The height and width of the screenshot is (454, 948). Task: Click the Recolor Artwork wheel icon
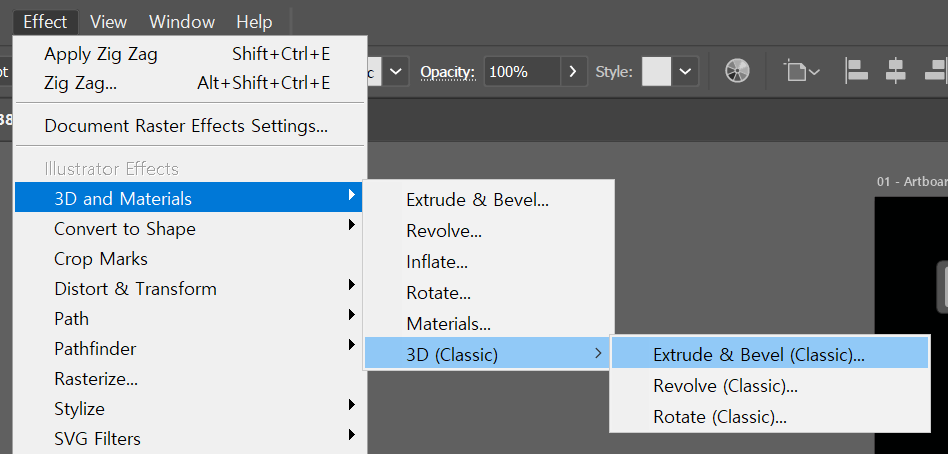point(737,71)
